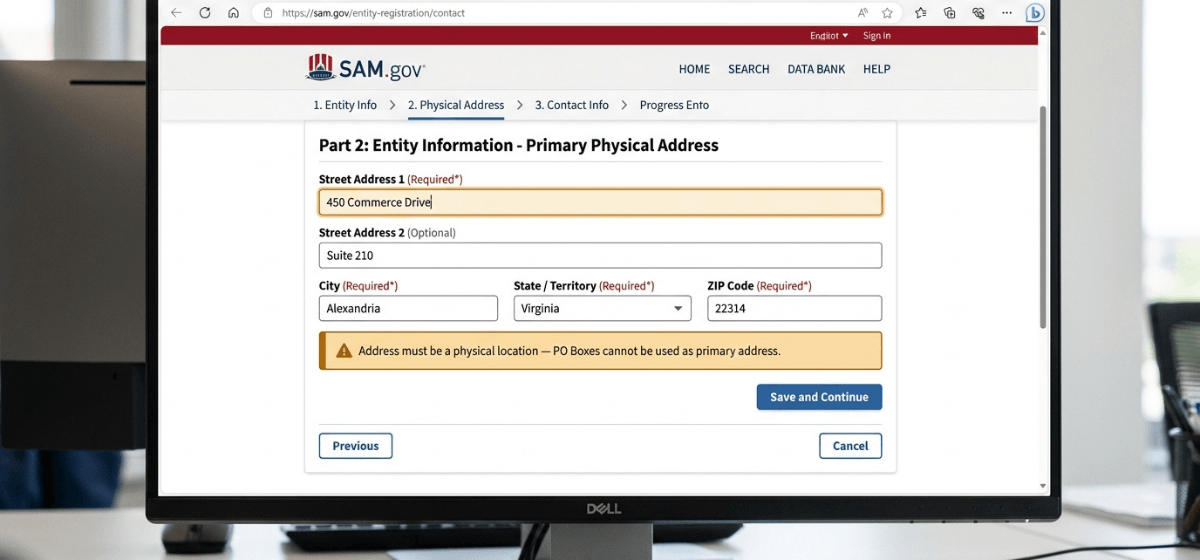Open the read aloud icon

pos(862,13)
